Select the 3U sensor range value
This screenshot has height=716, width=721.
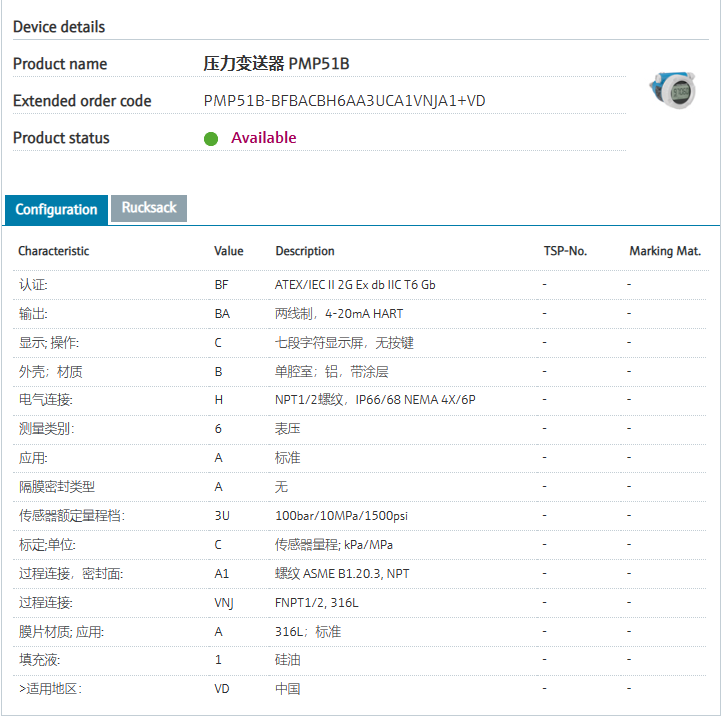coord(222,516)
